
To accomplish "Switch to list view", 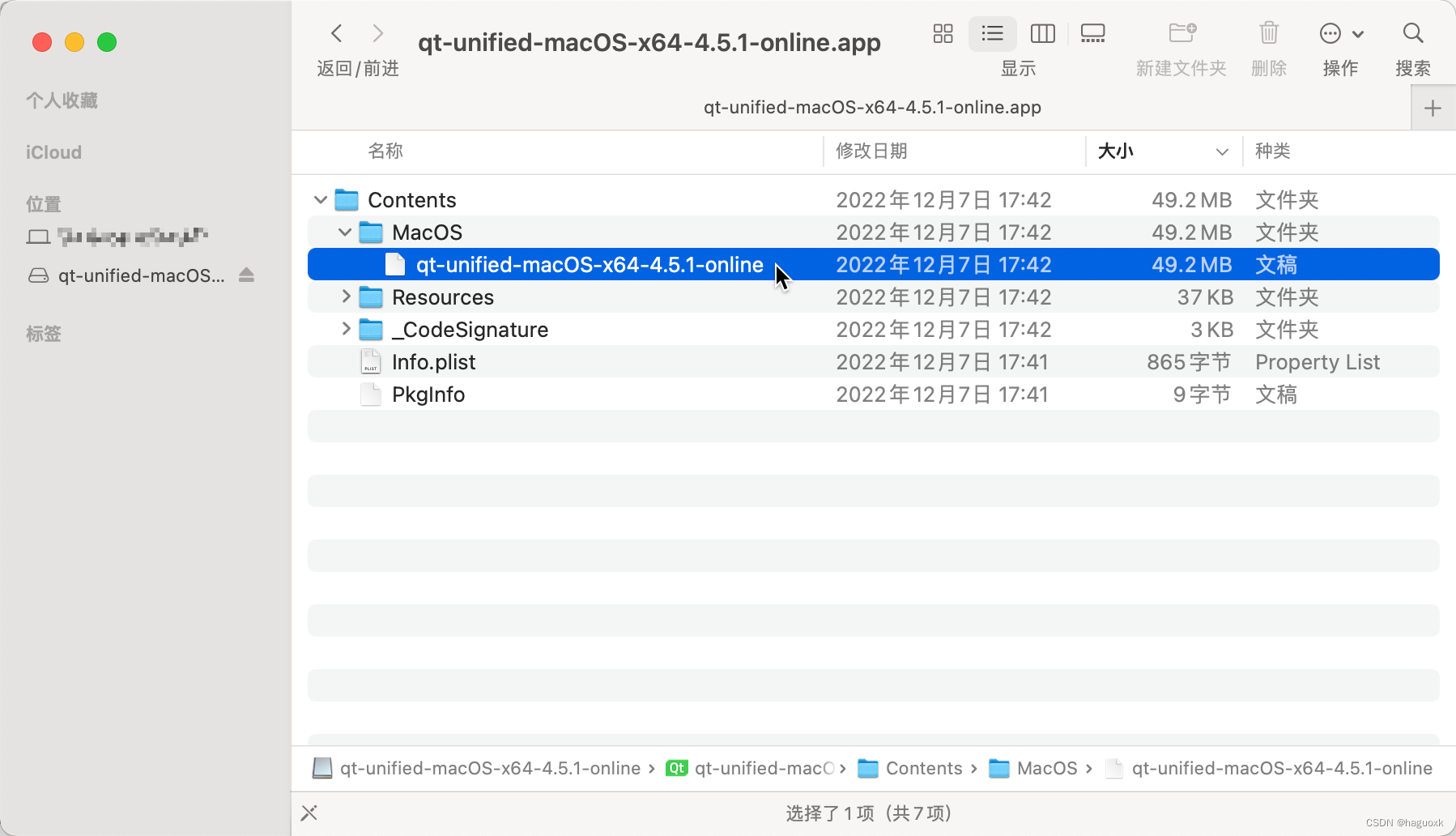I will point(992,33).
